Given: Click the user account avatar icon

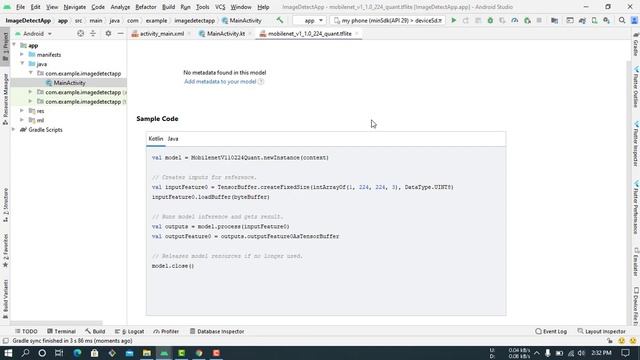Looking at the screenshot, I should [634, 20].
